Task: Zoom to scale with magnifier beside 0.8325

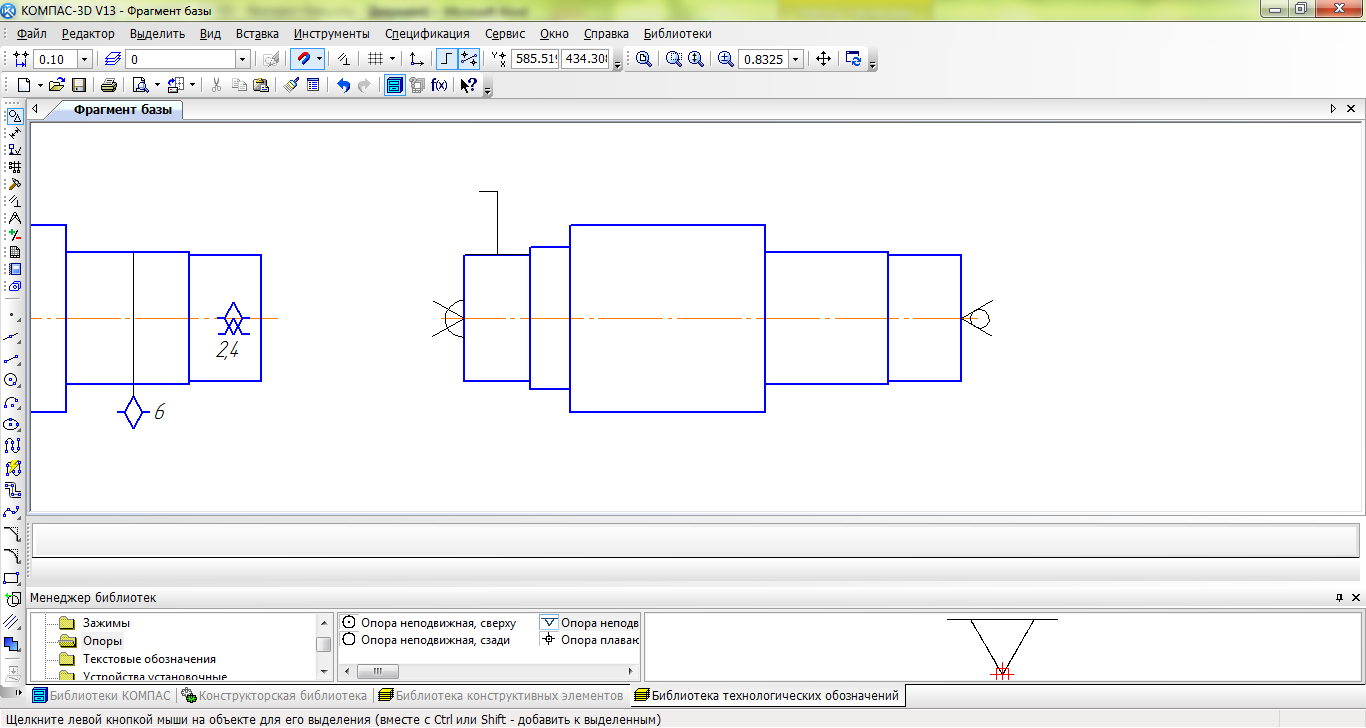Action: coord(726,59)
